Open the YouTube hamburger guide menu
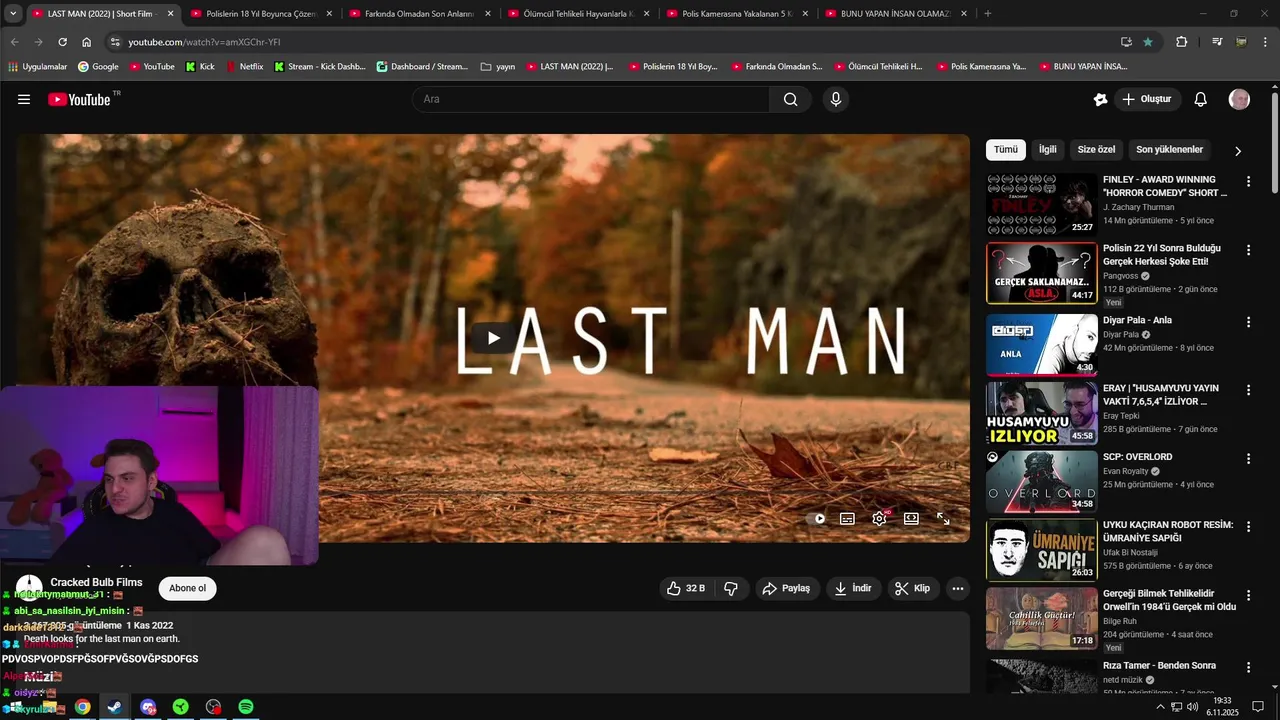This screenshot has height=720, width=1280. point(24,99)
